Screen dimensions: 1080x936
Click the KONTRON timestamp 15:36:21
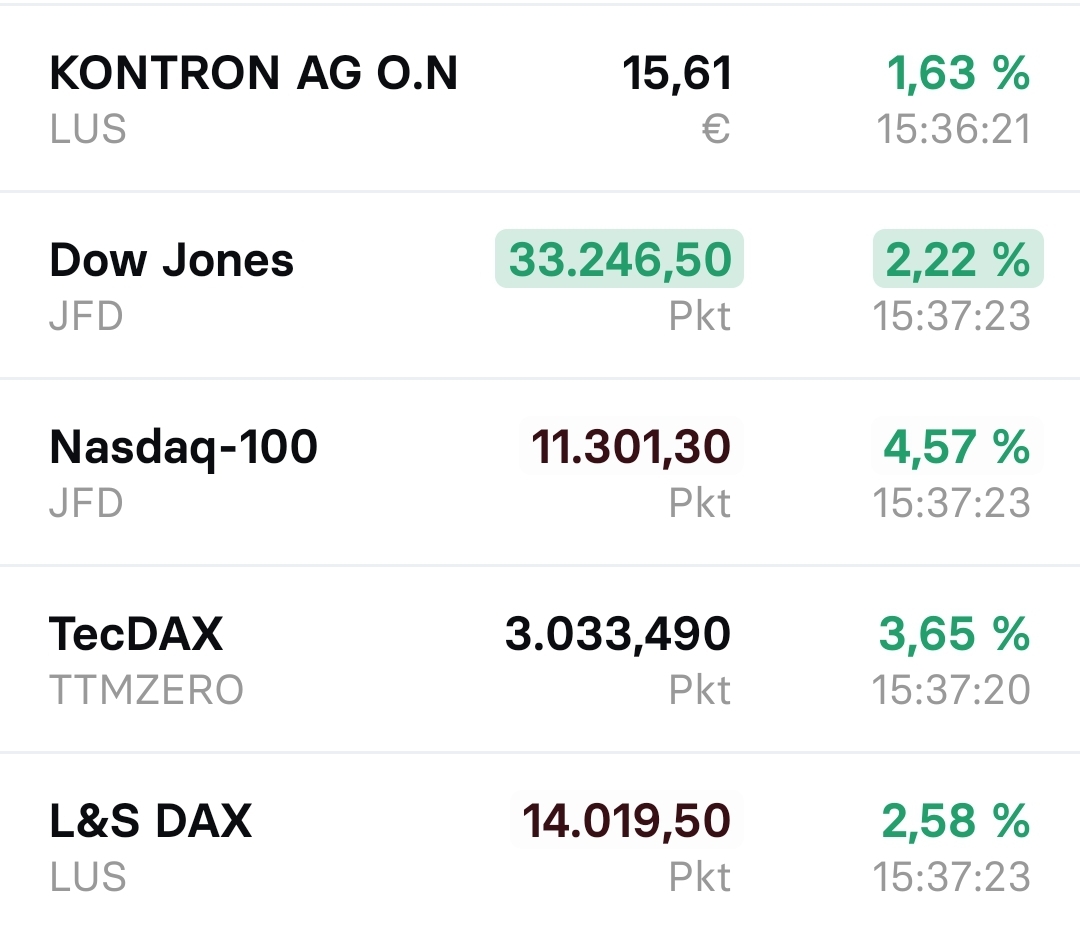tap(953, 129)
